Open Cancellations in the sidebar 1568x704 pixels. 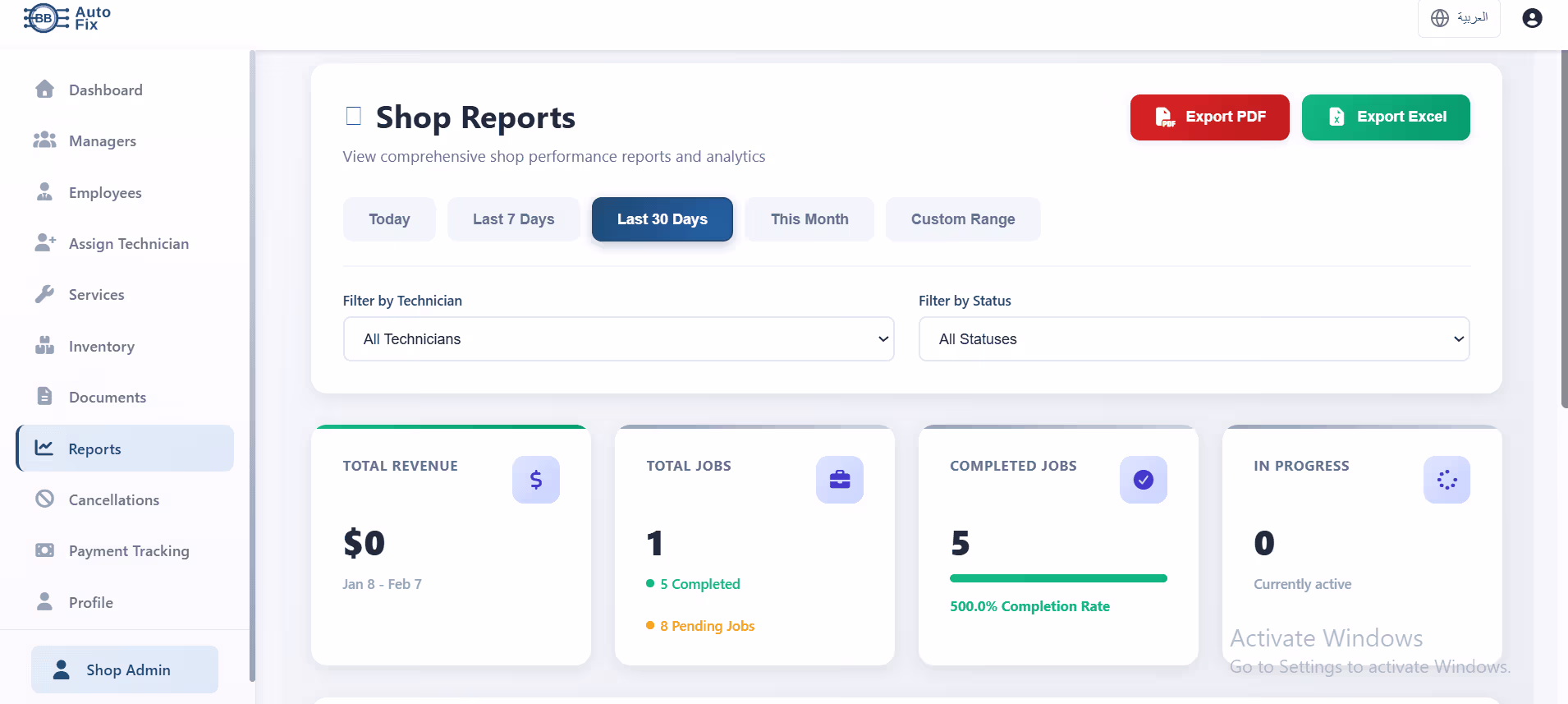[125, 499]
